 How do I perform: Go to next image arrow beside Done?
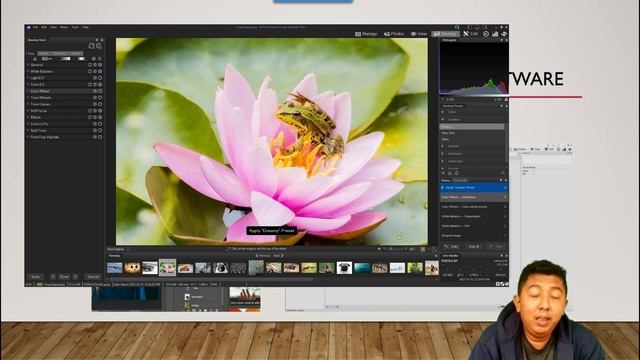(x=76, y=277)
